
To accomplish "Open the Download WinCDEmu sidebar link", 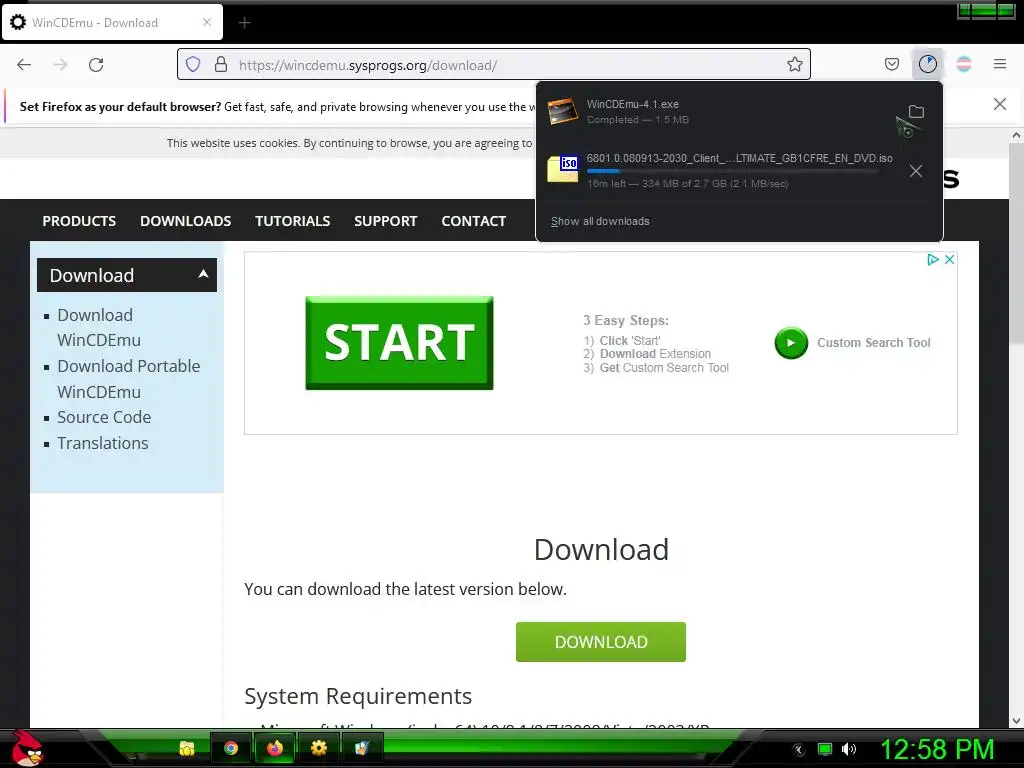I will click(99, 327).
